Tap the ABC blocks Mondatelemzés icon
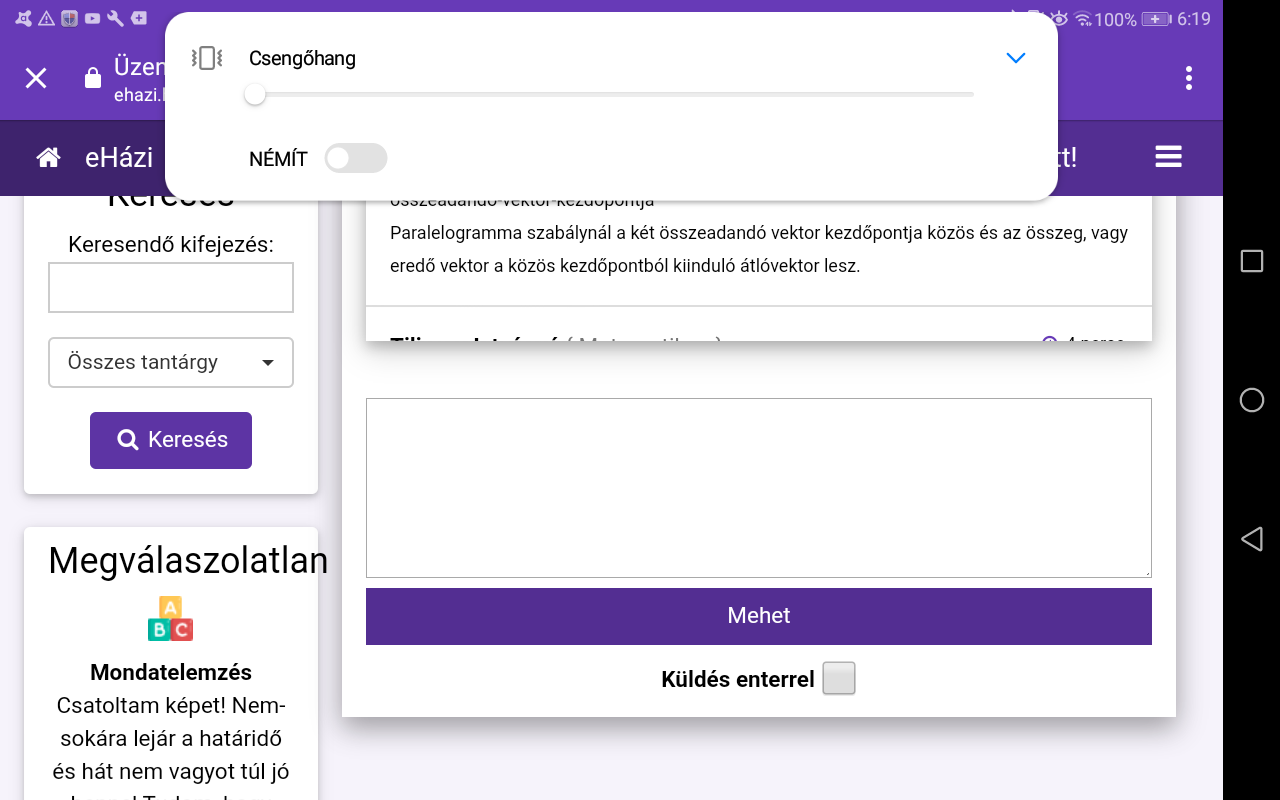 click(170, 619)
